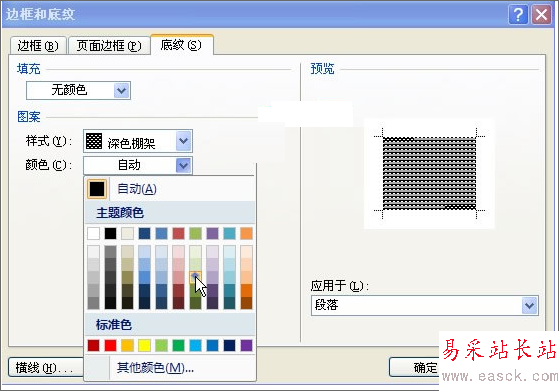Click the 横线(H)... button
The image size is (559, 391).
[x=45, y=367]
